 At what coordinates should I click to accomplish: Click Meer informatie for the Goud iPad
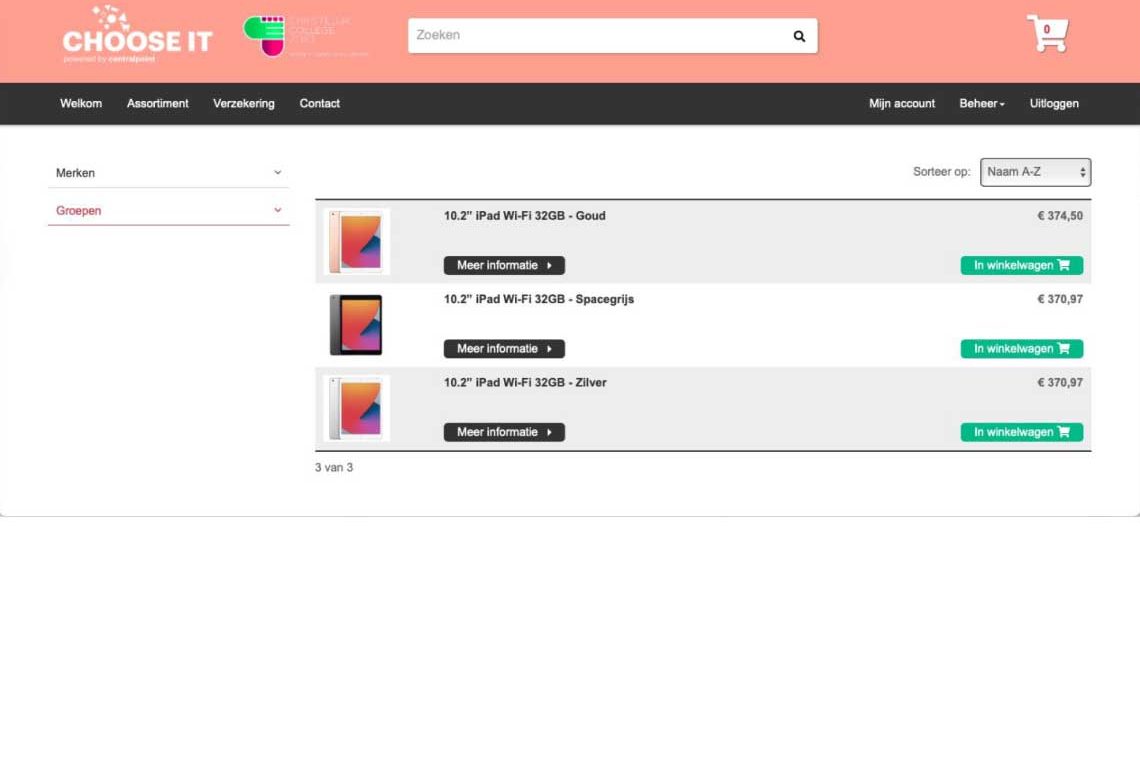point(504,265)
